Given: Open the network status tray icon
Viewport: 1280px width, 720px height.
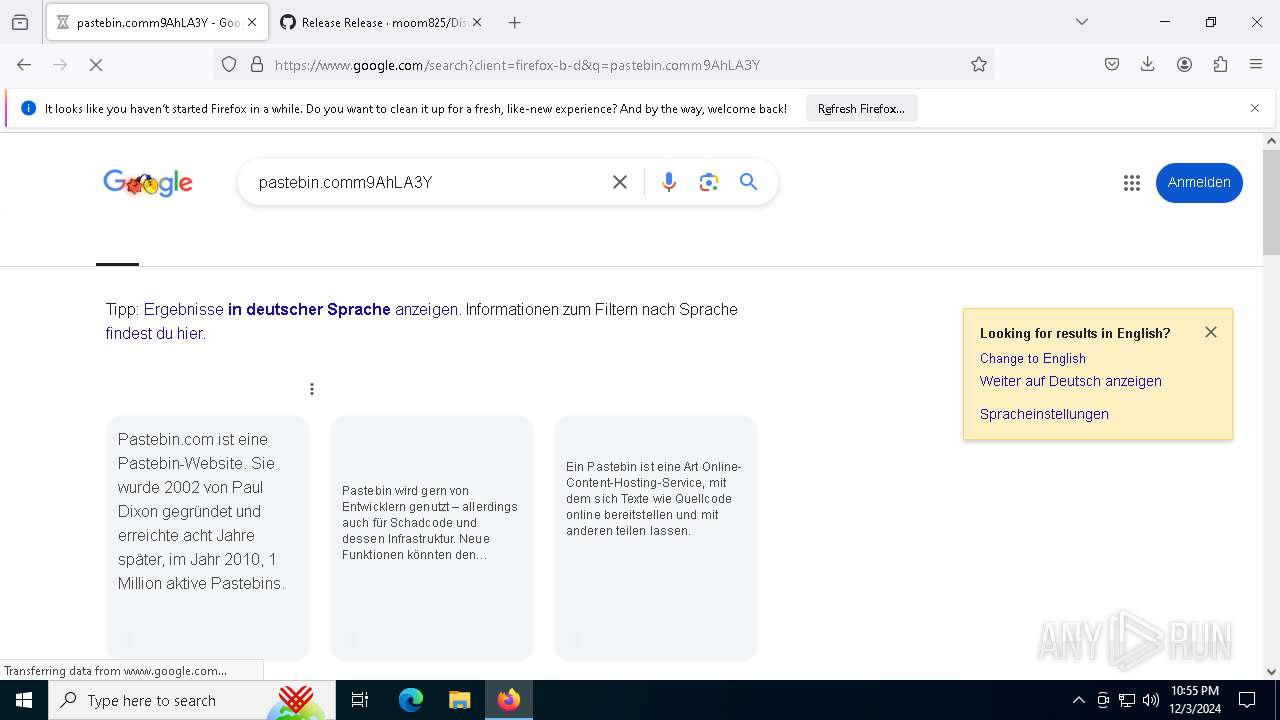Looking at the screenshot, I should click(1127, 700).
